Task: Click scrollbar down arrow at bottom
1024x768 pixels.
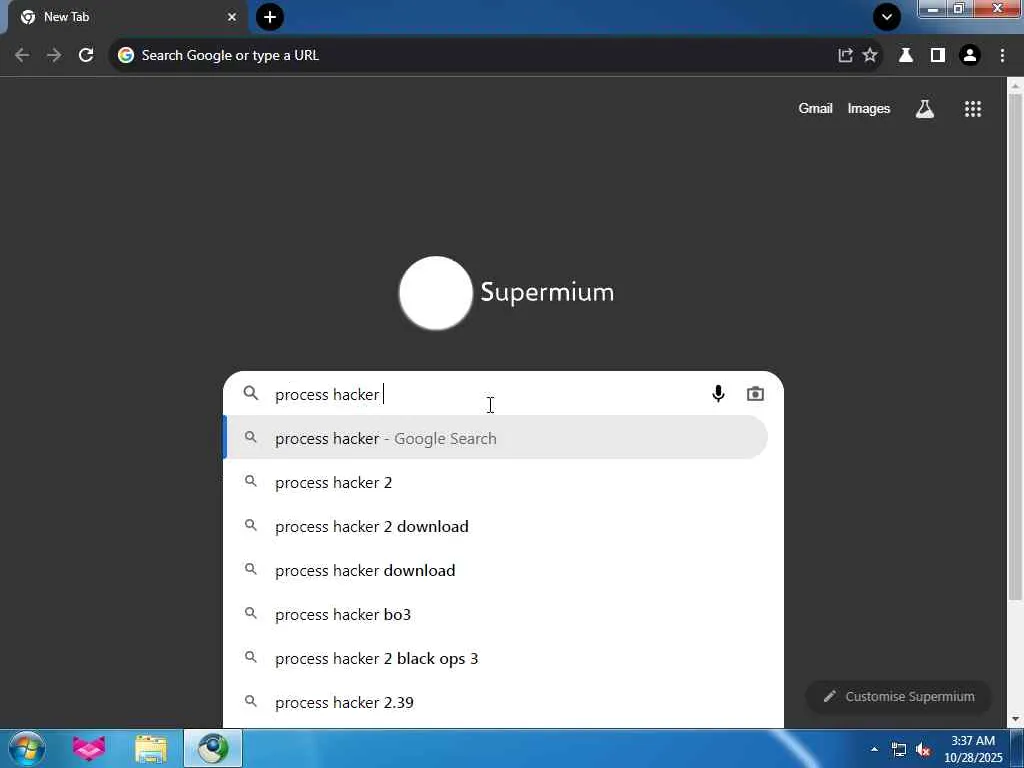Action: click(1015, 719)
